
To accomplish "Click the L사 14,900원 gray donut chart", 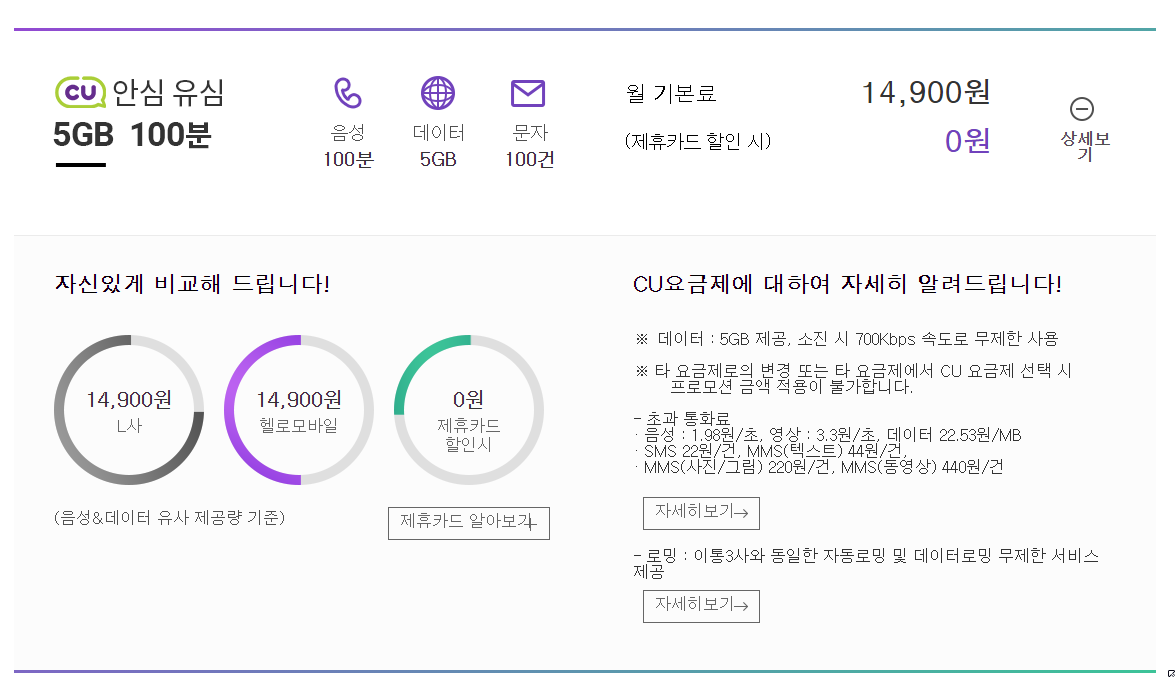I will 129,410.
